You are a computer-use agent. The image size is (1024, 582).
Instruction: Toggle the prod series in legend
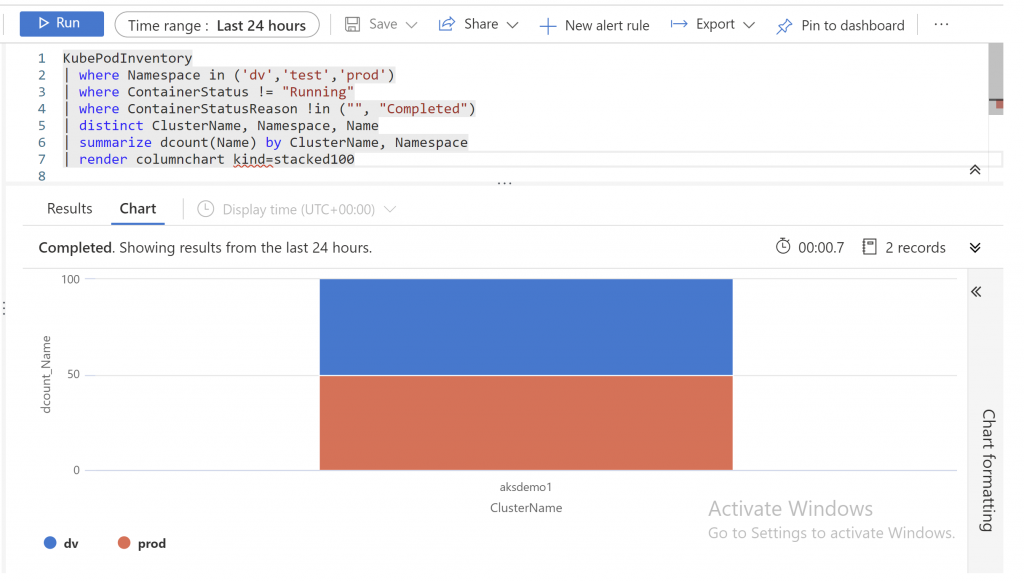click(141, 543)
